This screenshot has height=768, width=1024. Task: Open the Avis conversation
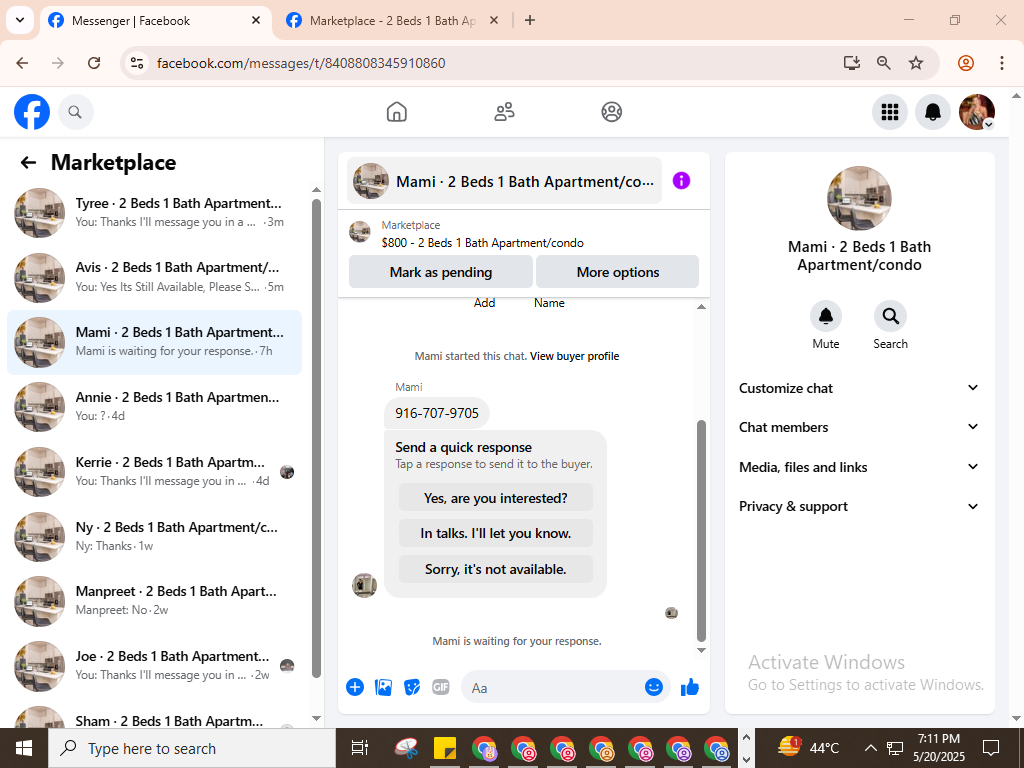(154, 278)
